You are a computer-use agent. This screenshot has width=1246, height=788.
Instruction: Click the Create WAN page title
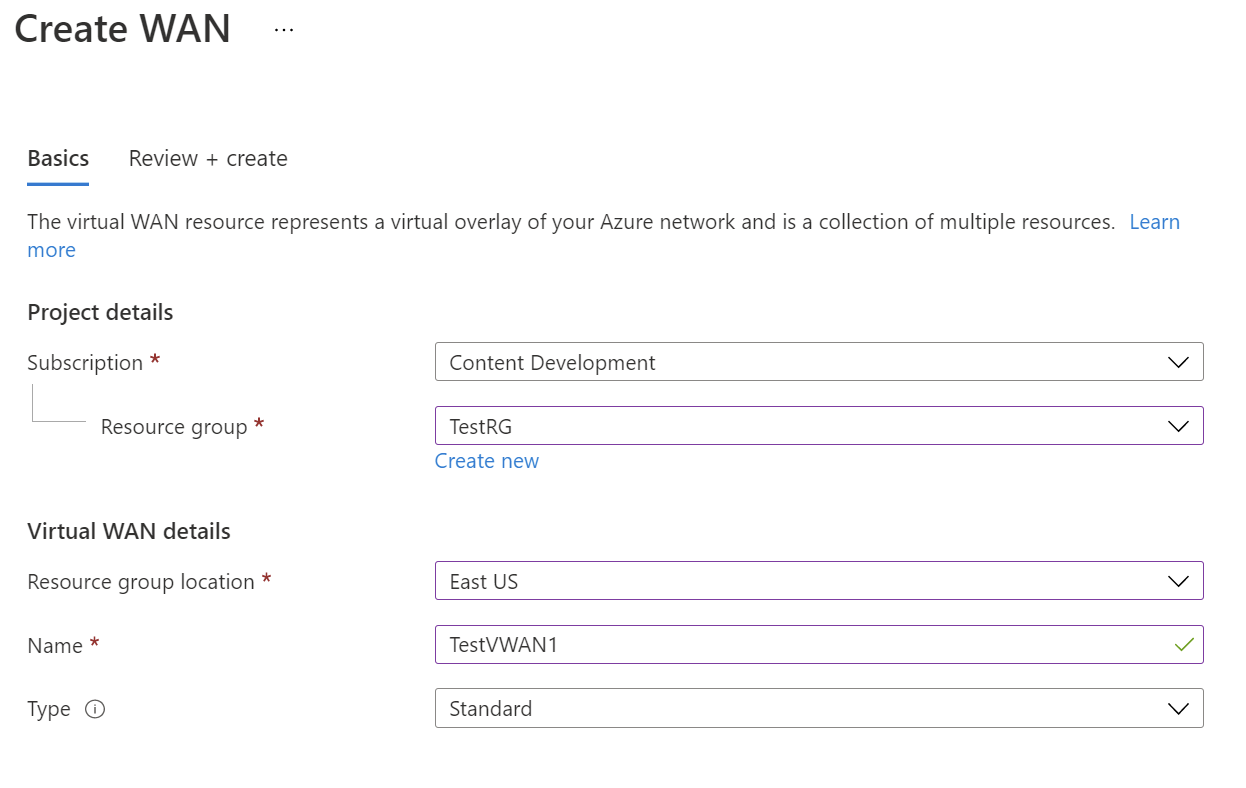pos(123,28)
